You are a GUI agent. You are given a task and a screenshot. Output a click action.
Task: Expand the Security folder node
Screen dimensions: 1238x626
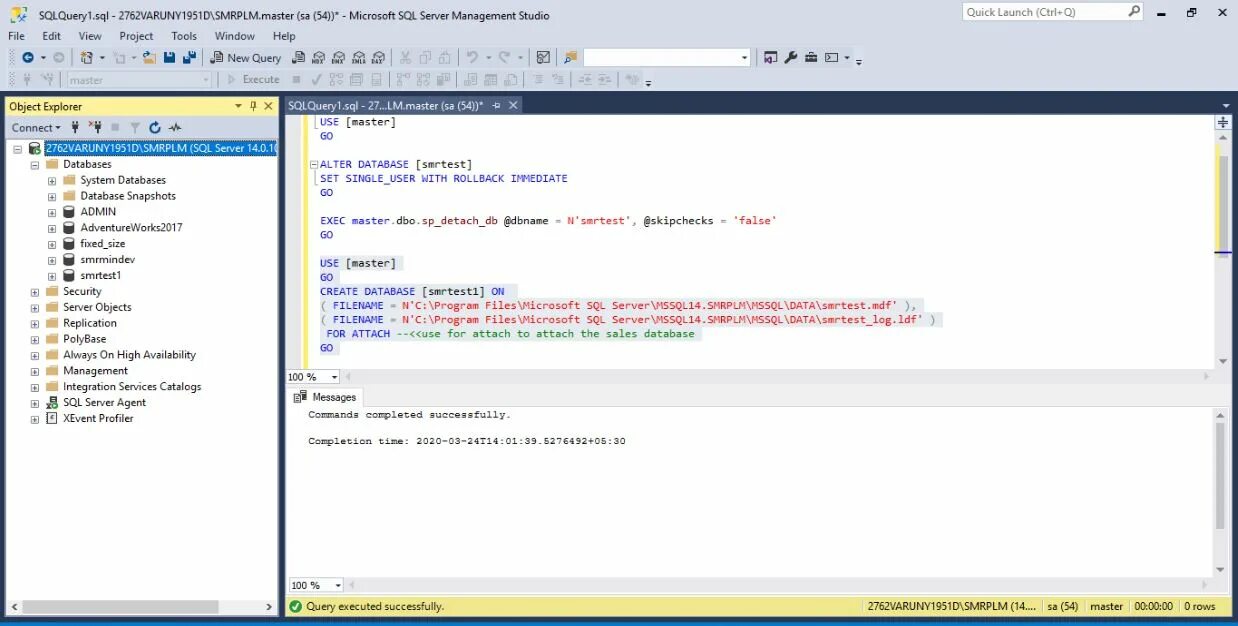pos(35,291)
